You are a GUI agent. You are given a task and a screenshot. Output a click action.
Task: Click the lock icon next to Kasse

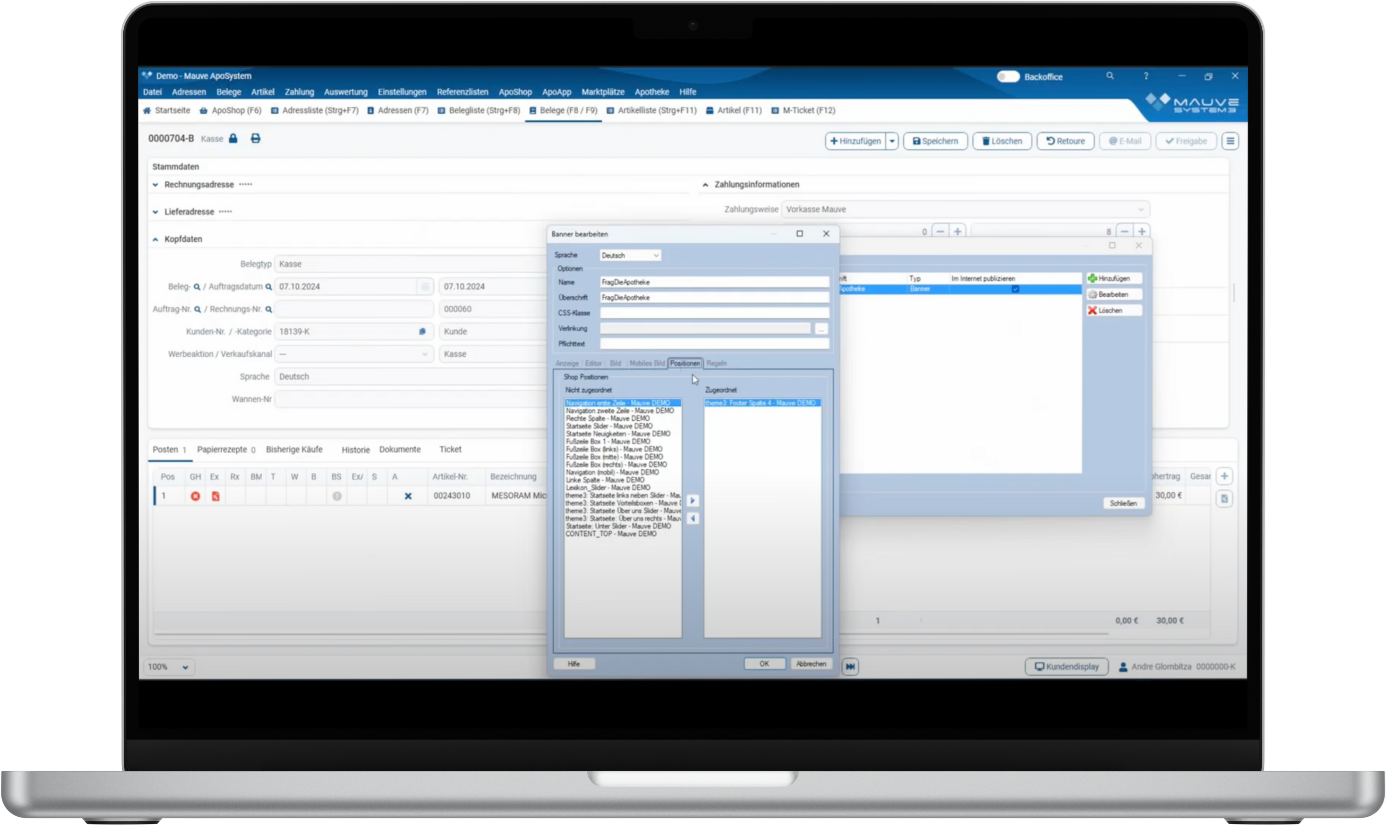click(233, 139)
